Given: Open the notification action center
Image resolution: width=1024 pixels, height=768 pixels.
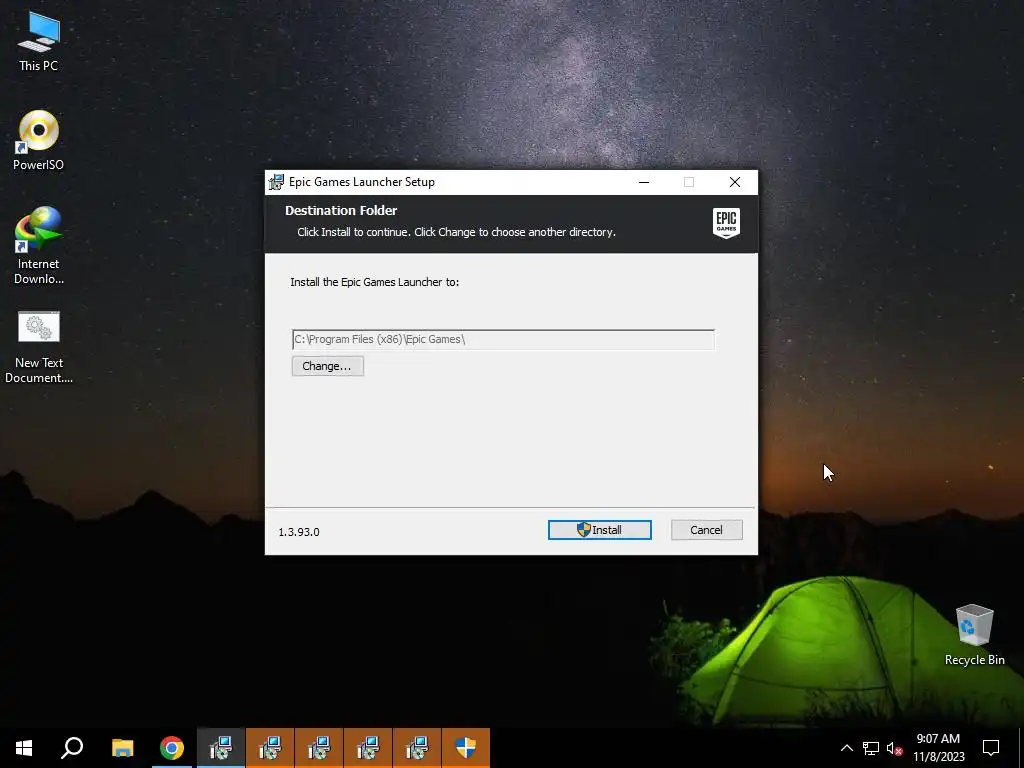Looking at the screenshot, I should (991, 748).
